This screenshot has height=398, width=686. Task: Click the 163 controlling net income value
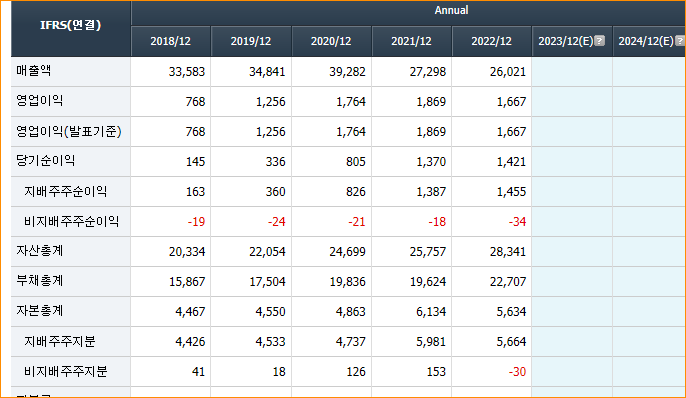[195, 192]
